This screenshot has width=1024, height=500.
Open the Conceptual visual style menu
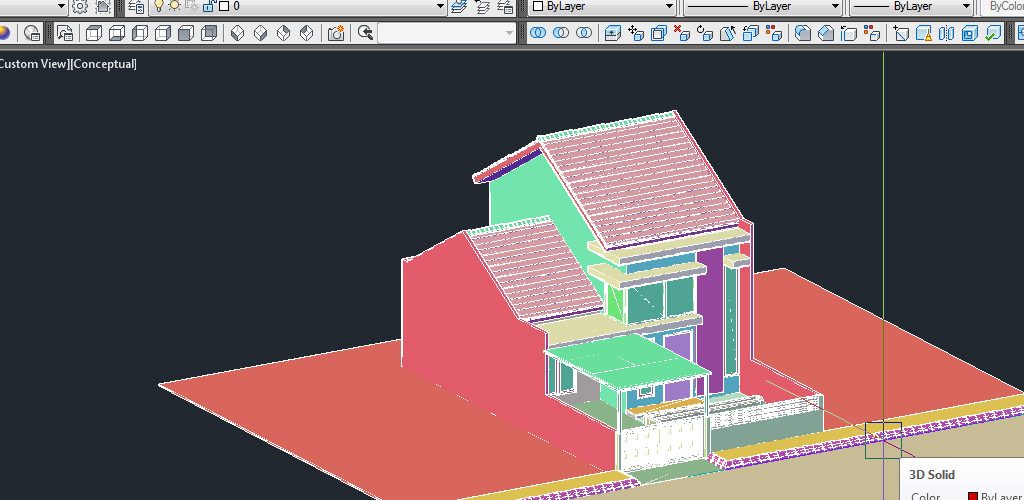103,64
